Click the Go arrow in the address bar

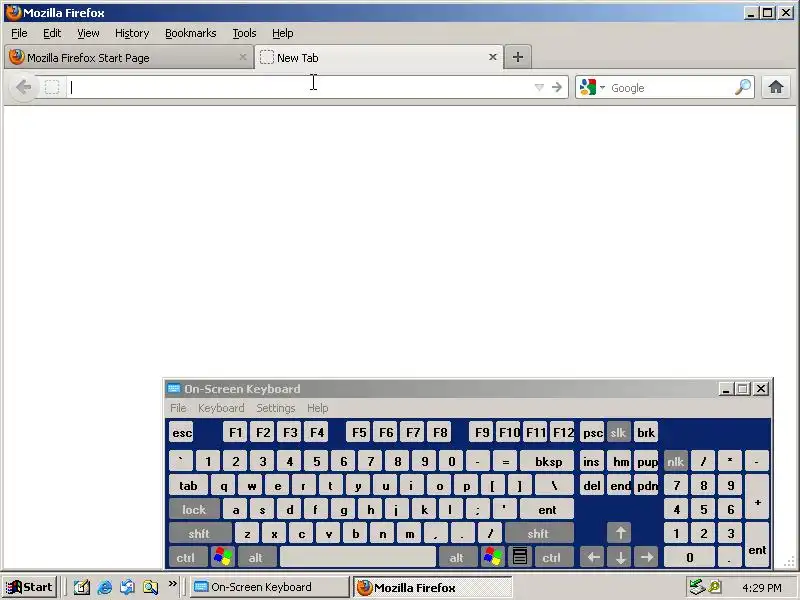pyautogui.click(x=557, y=87)
